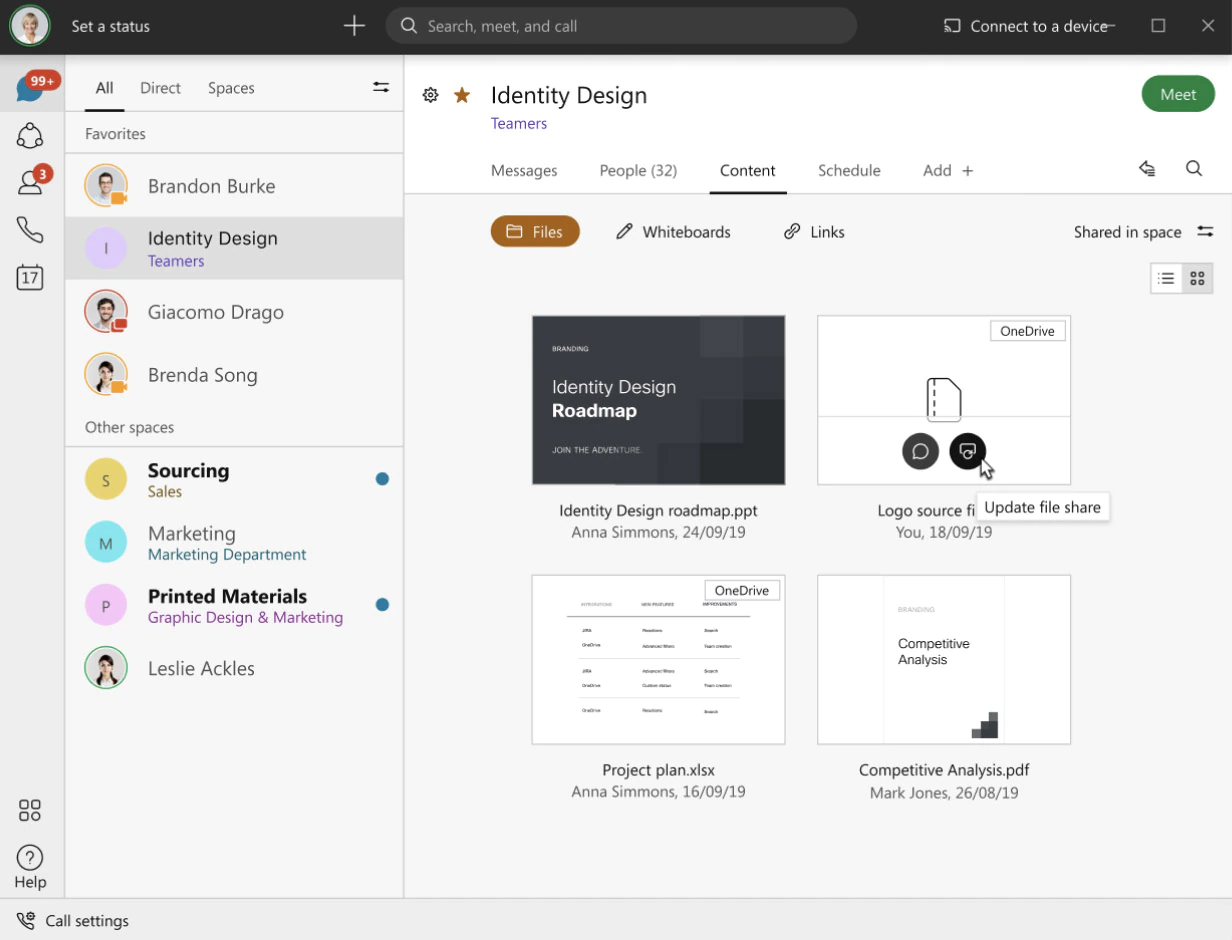Open the app hub grid icon
The height and width of the screenshot is (940, 1232).
(x=30, y=810)
